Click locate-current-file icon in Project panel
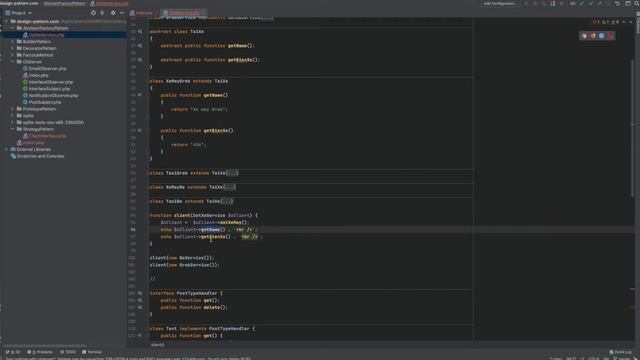Image resolution: width=640 pixels, height=360 pixels. [93, 13]
